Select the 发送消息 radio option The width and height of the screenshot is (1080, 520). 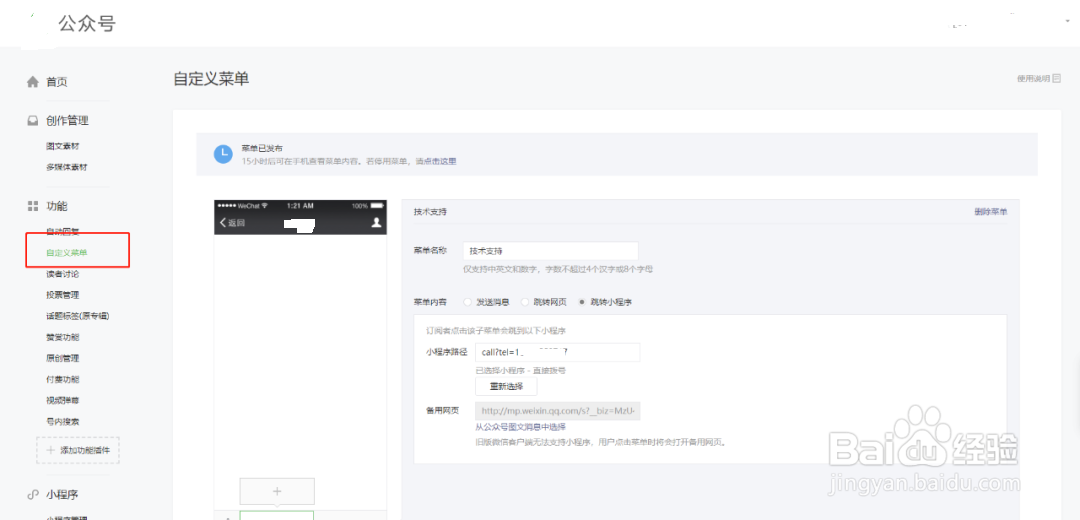[468, 302]
